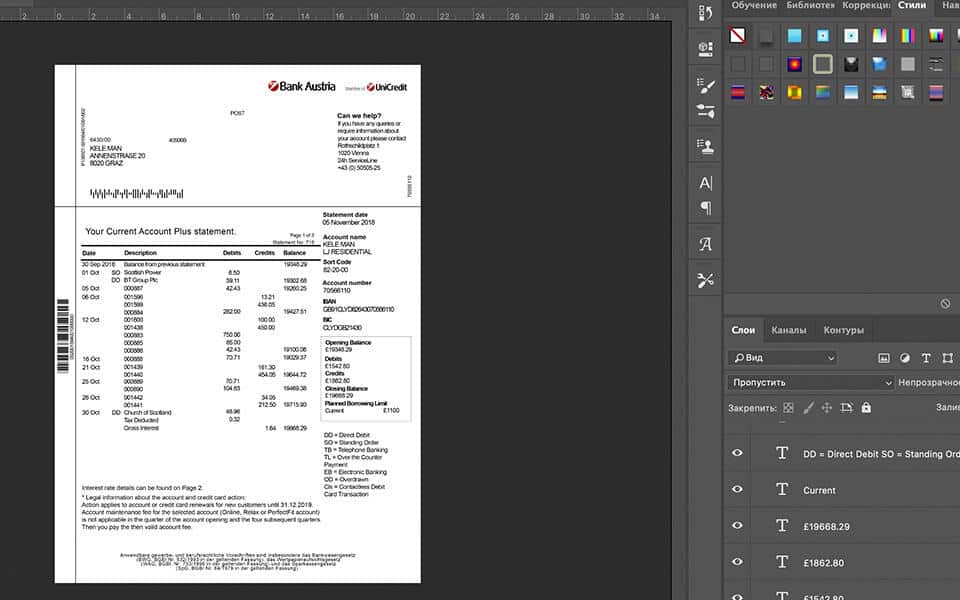Screen dimensions: 960x600
Task: Click the T thumbnail of the Current layer
Action: click(x=782, y=489)
